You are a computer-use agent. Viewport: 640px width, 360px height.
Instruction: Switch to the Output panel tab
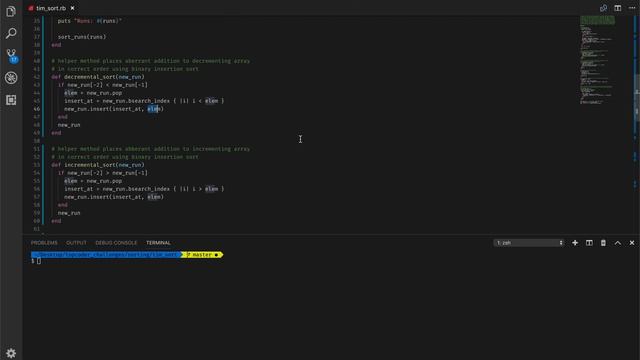click(76, 243)
